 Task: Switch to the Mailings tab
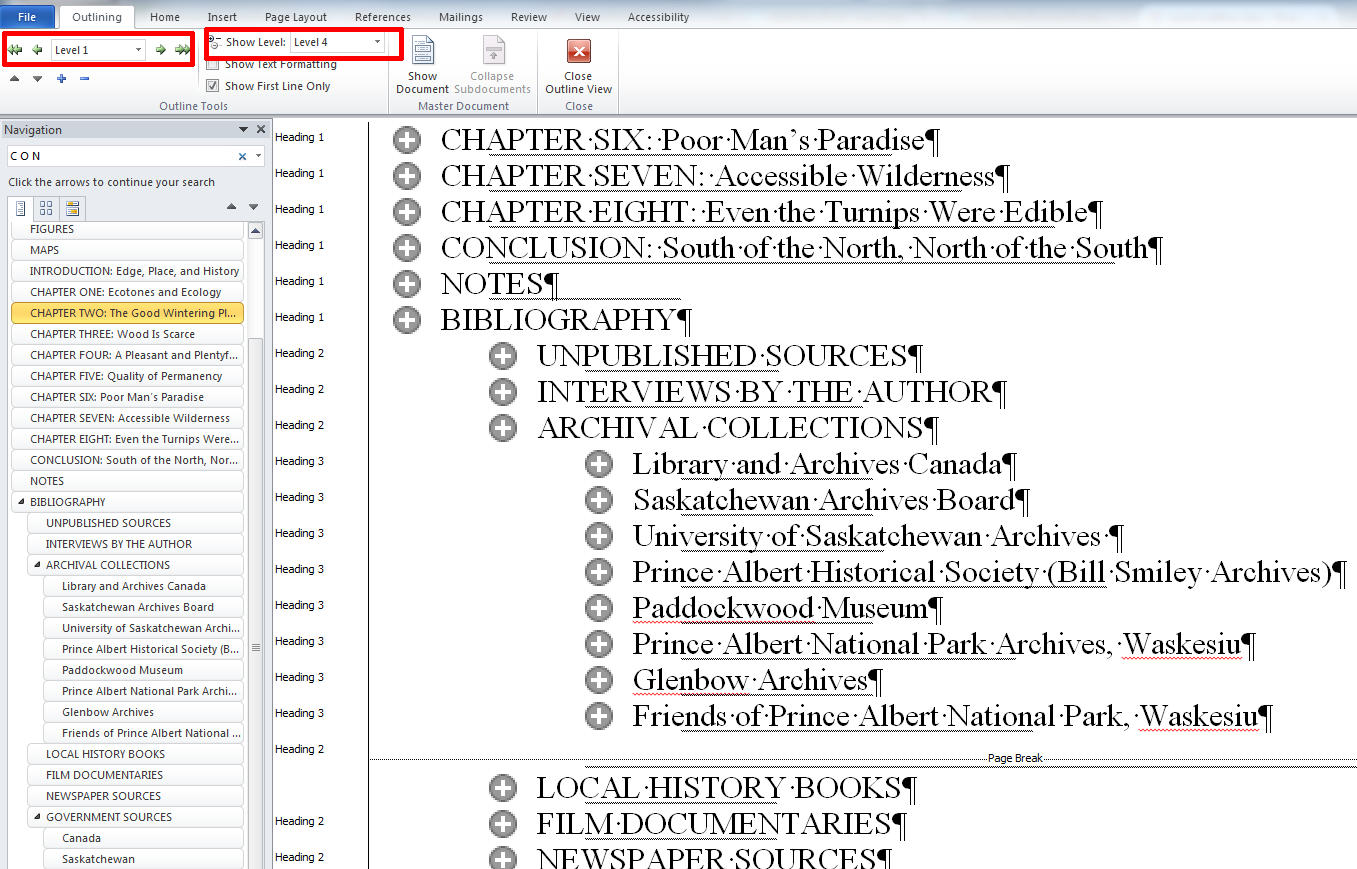click(460, 17)
